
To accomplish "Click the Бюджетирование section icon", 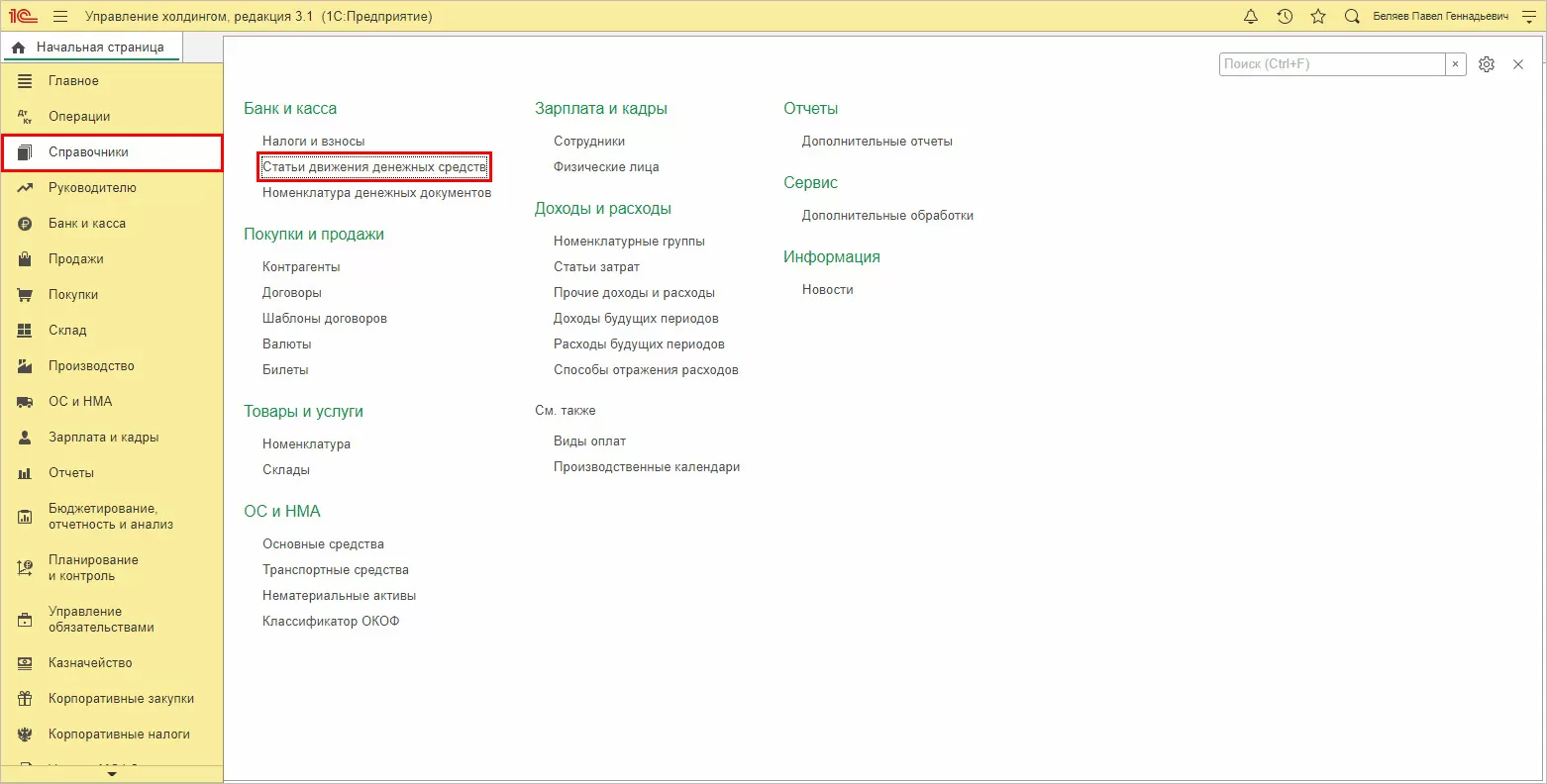I will (x=26, y=517).
